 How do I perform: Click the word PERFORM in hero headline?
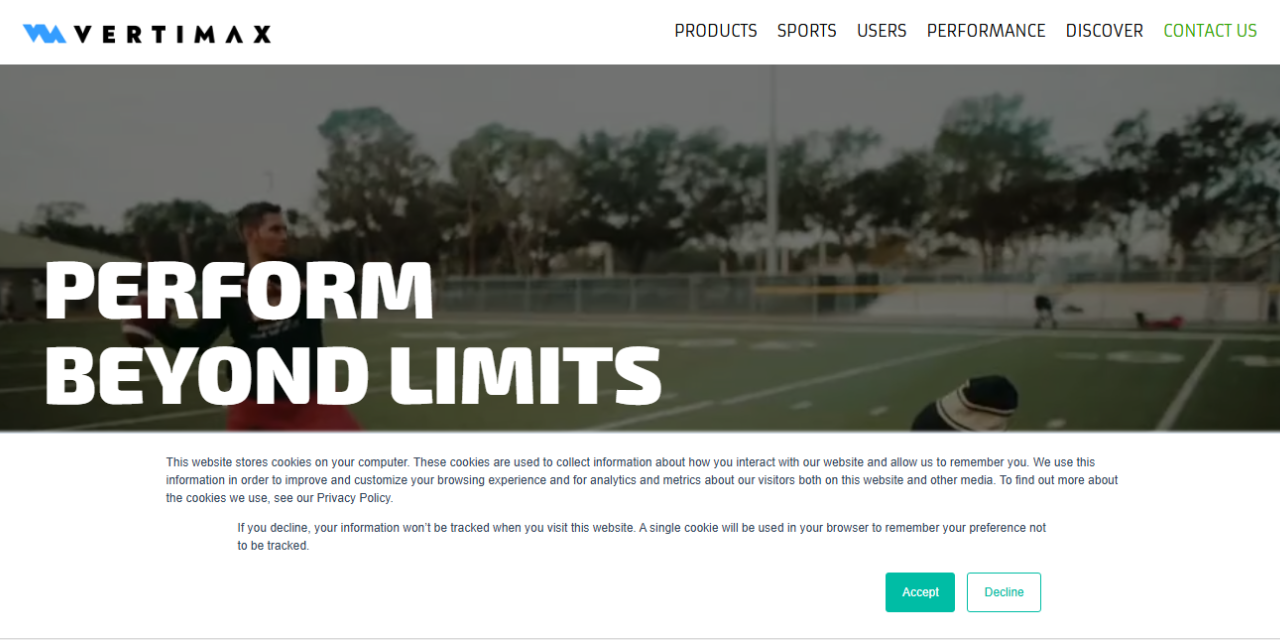click(239, 290)
